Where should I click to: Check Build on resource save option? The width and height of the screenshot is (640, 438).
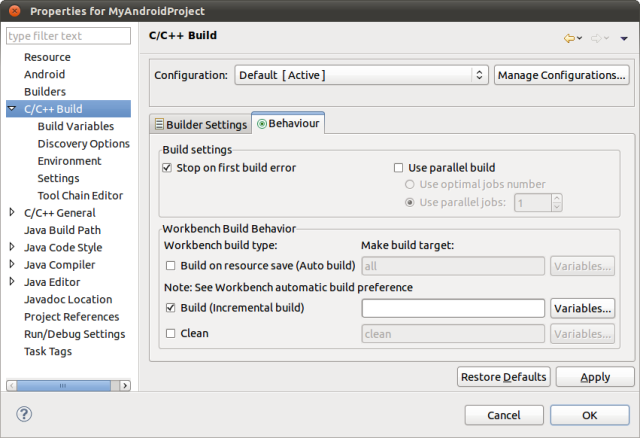[171, 266]
